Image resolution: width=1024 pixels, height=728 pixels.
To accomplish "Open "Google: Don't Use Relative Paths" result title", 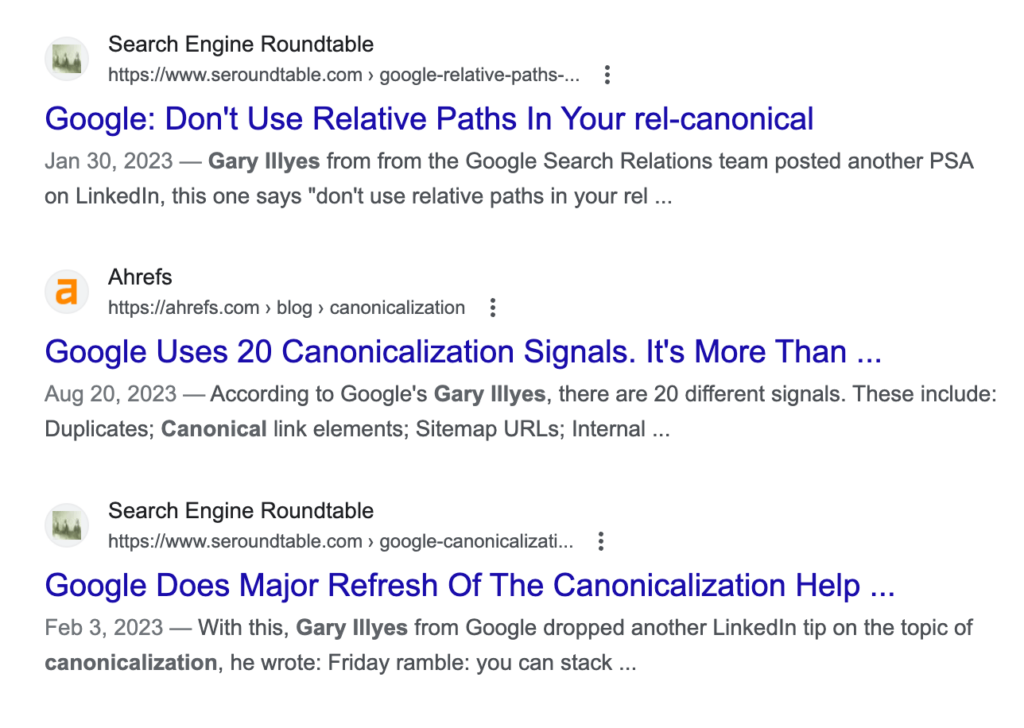I will [x=429, y=119].
